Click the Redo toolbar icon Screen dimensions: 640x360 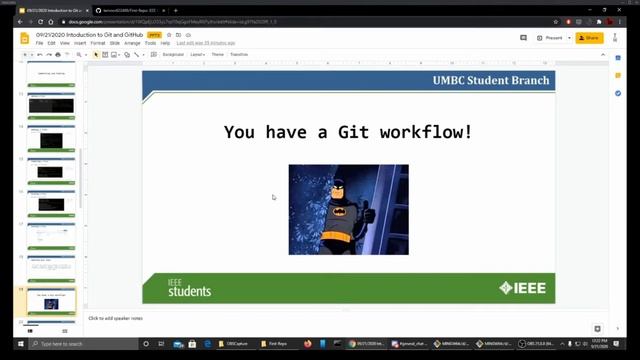(49, 55)
